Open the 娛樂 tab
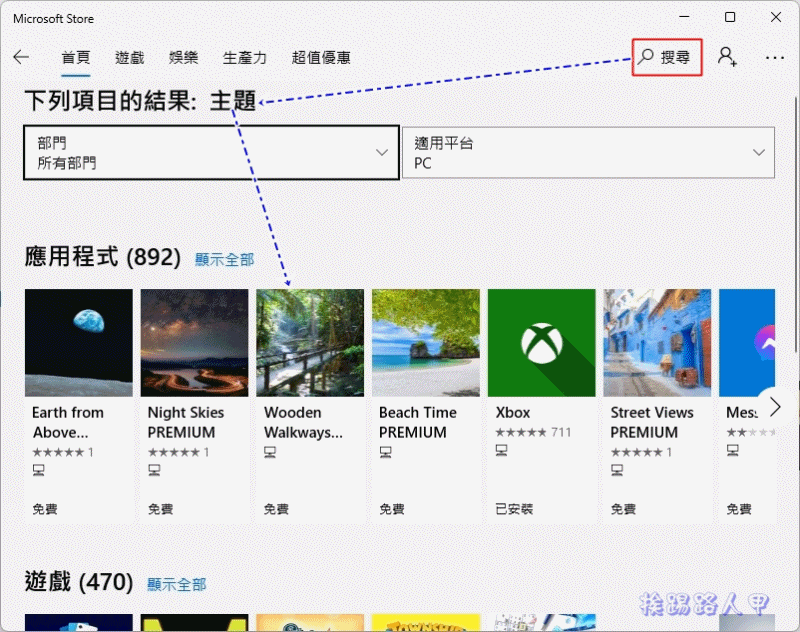The height and width of the screenshot is (632, 800). click(184, 58)
